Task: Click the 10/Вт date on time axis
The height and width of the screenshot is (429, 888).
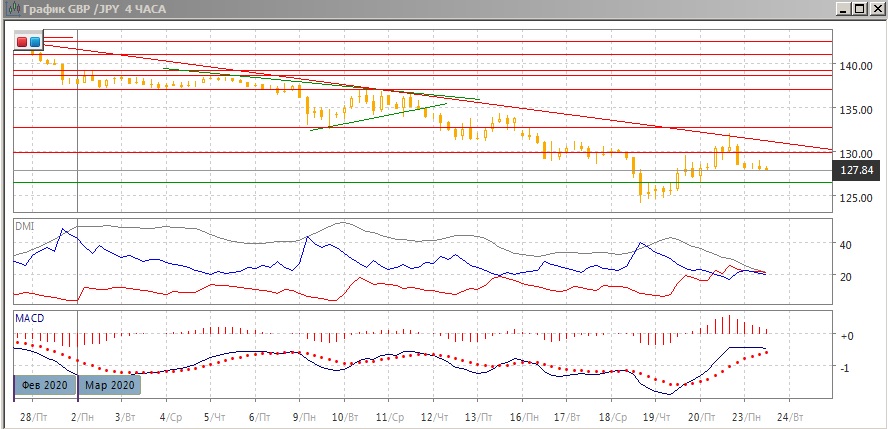Action: coord(345,414)
